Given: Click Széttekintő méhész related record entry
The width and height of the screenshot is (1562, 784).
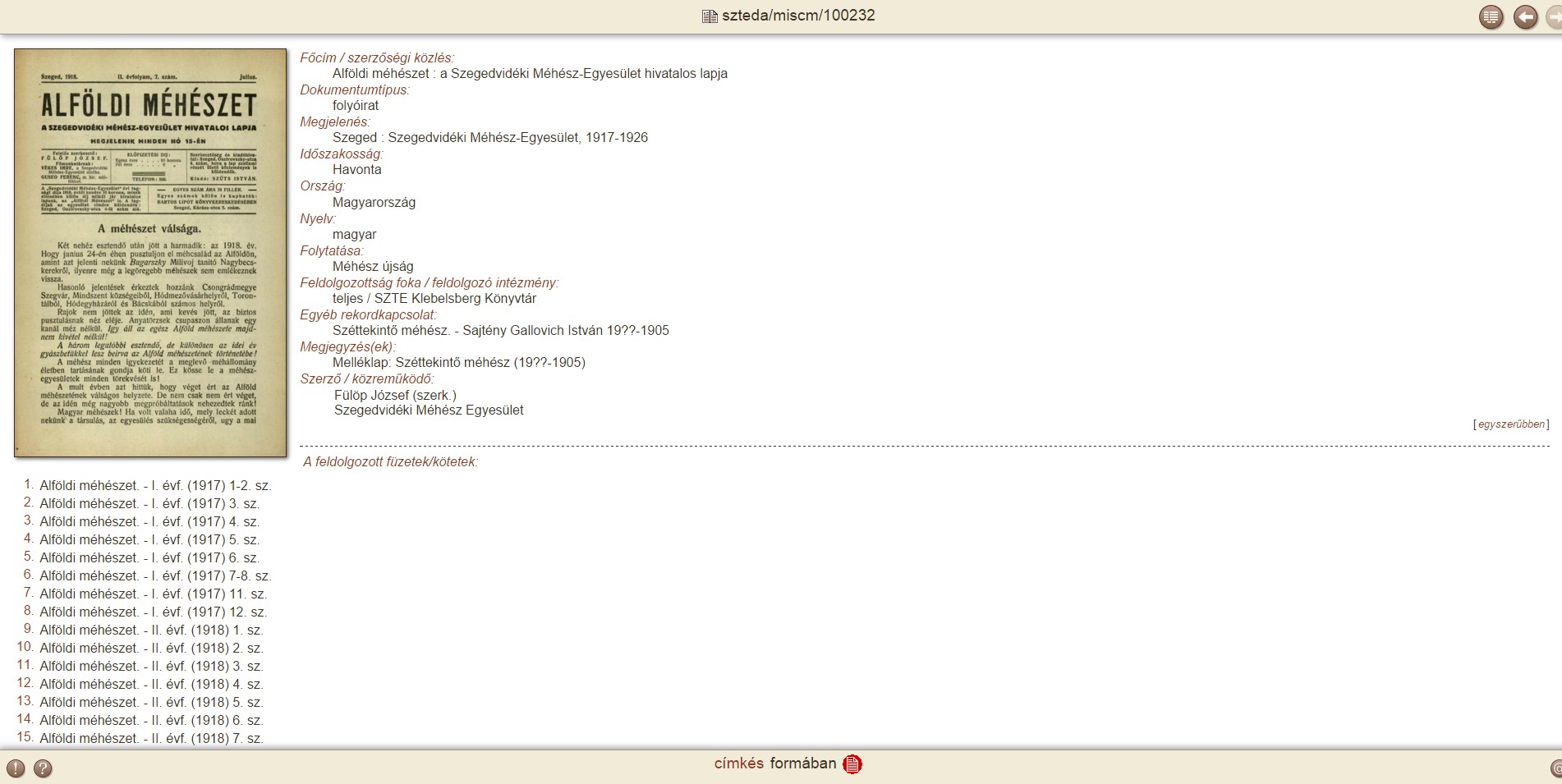Looking at the screenshot, I should tap(501, 330).
